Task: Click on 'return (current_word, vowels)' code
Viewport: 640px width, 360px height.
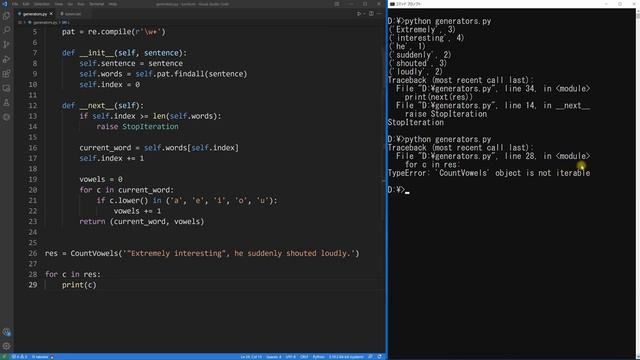Action: click(x=142, y=222)
